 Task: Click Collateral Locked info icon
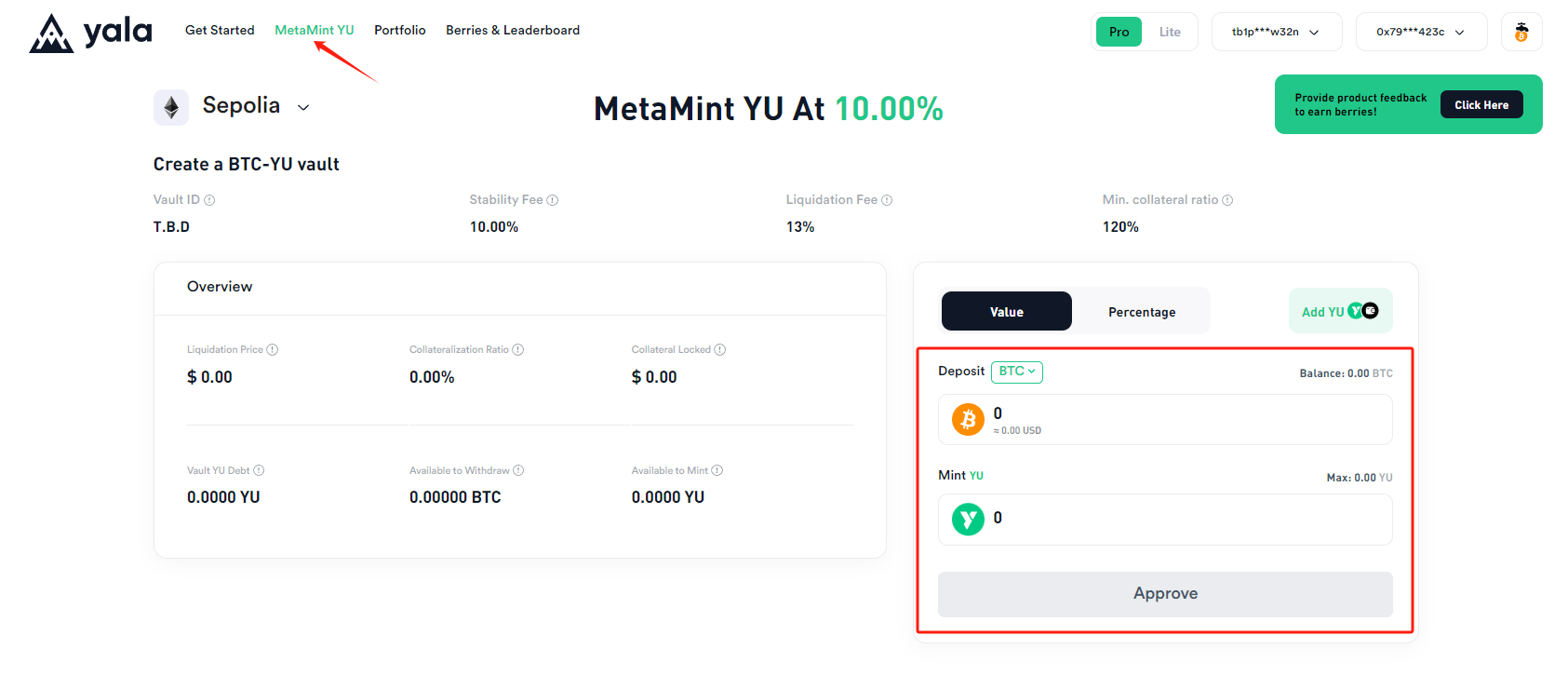719,350
